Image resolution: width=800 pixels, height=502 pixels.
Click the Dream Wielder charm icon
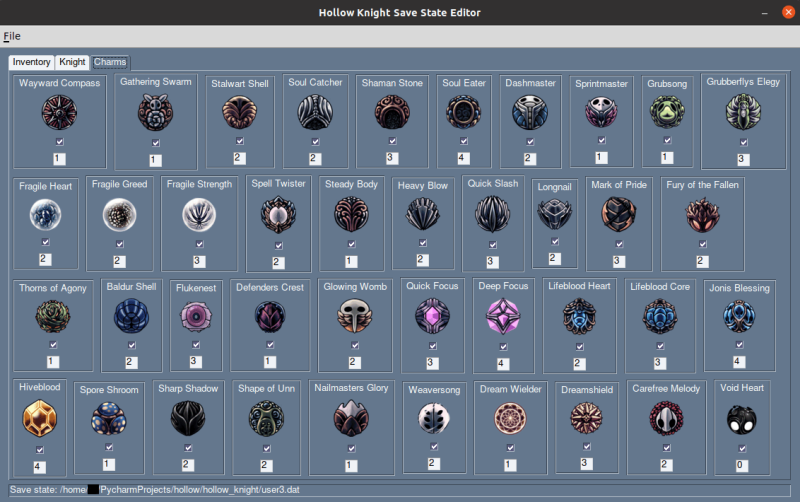tap(510, 418)
